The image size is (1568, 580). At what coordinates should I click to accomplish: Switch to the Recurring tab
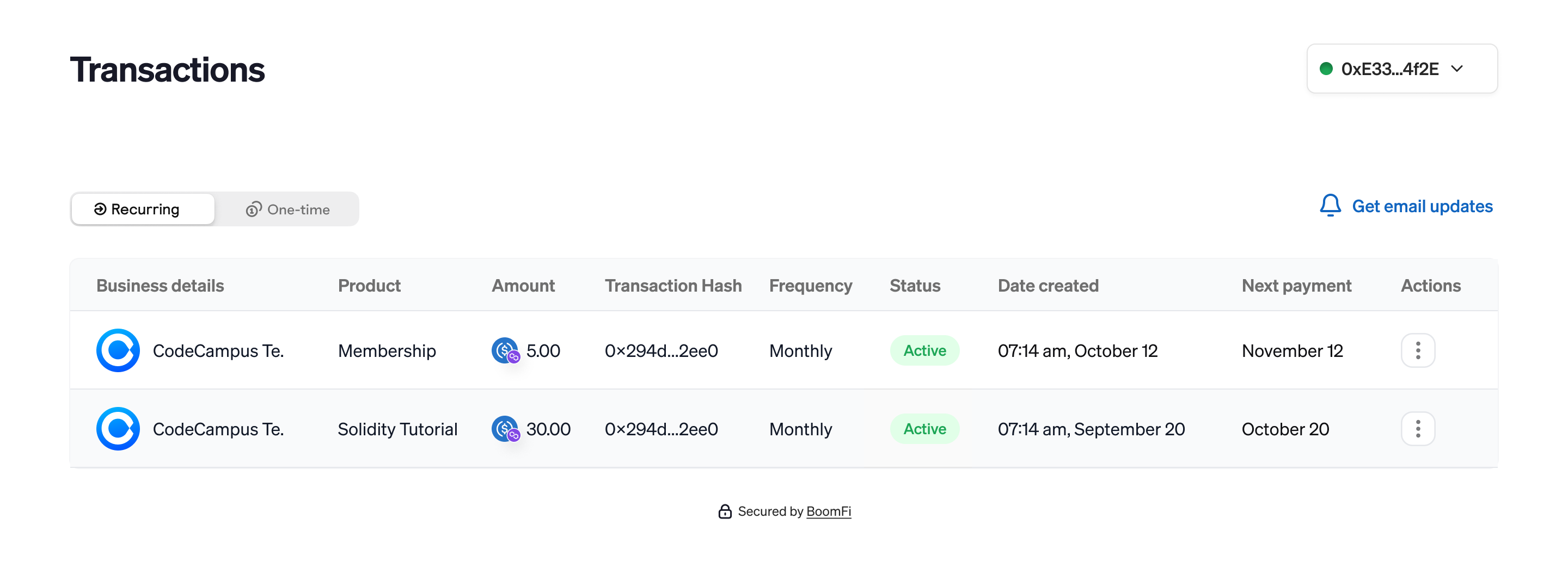click(x=143, y=209)
